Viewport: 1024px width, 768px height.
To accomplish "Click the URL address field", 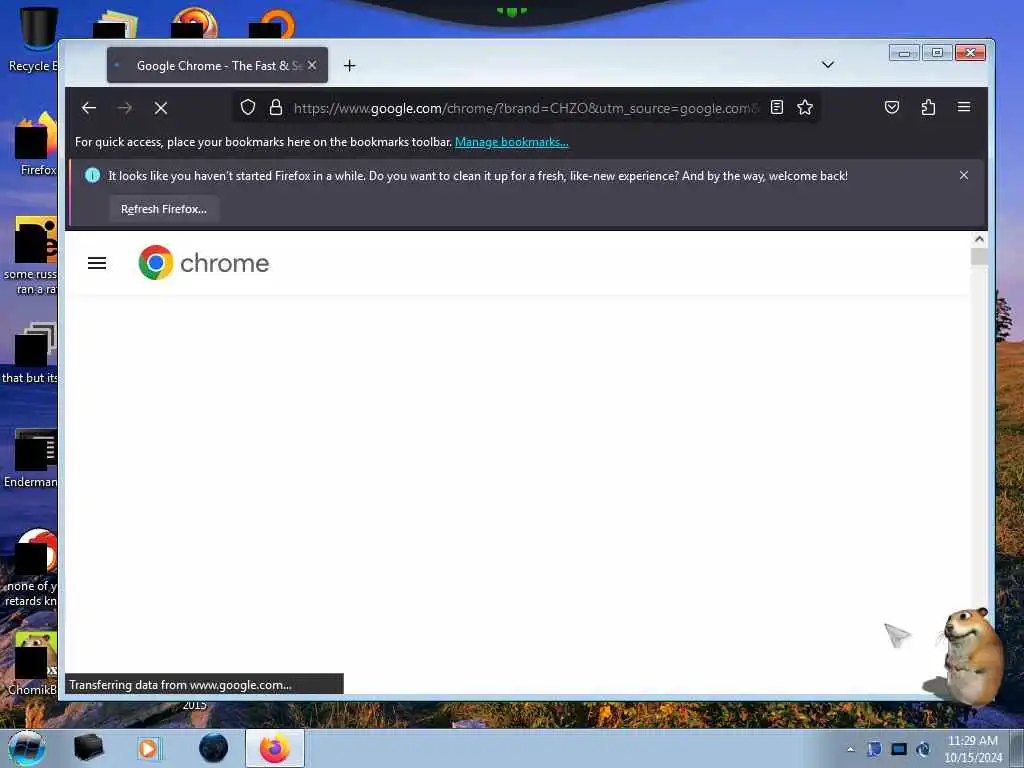I will 526,108.
